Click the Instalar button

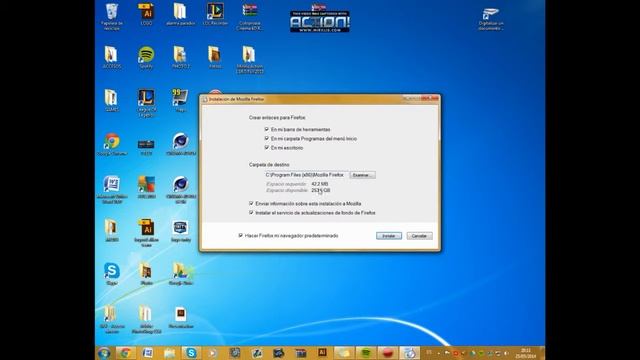[389, 236]
